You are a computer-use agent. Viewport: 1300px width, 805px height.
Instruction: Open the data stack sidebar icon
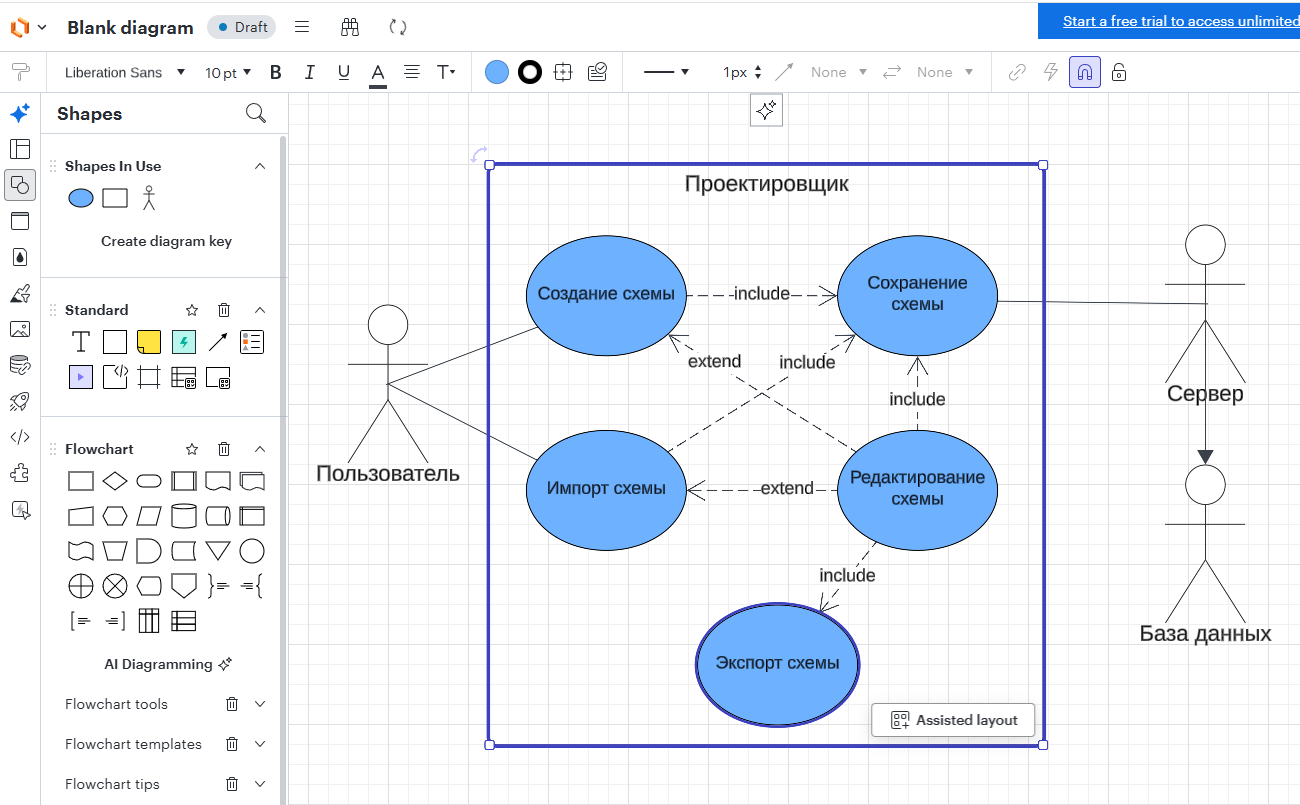click(x=20, y=365)
